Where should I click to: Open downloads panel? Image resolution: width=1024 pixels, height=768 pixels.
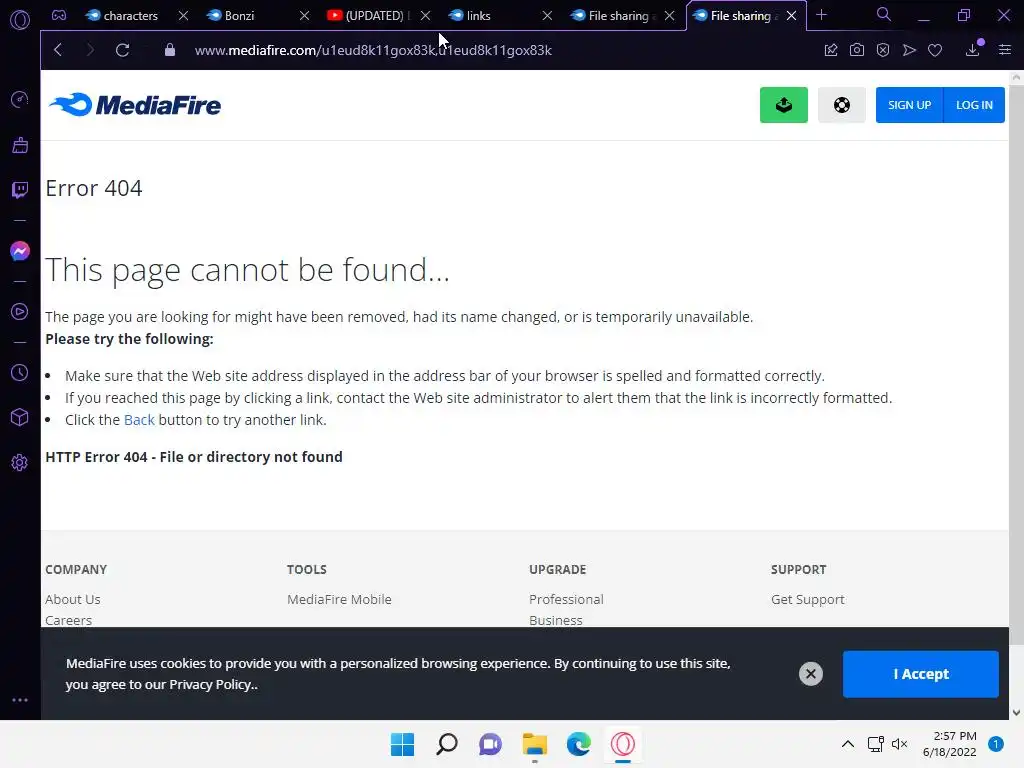(973, 50)
